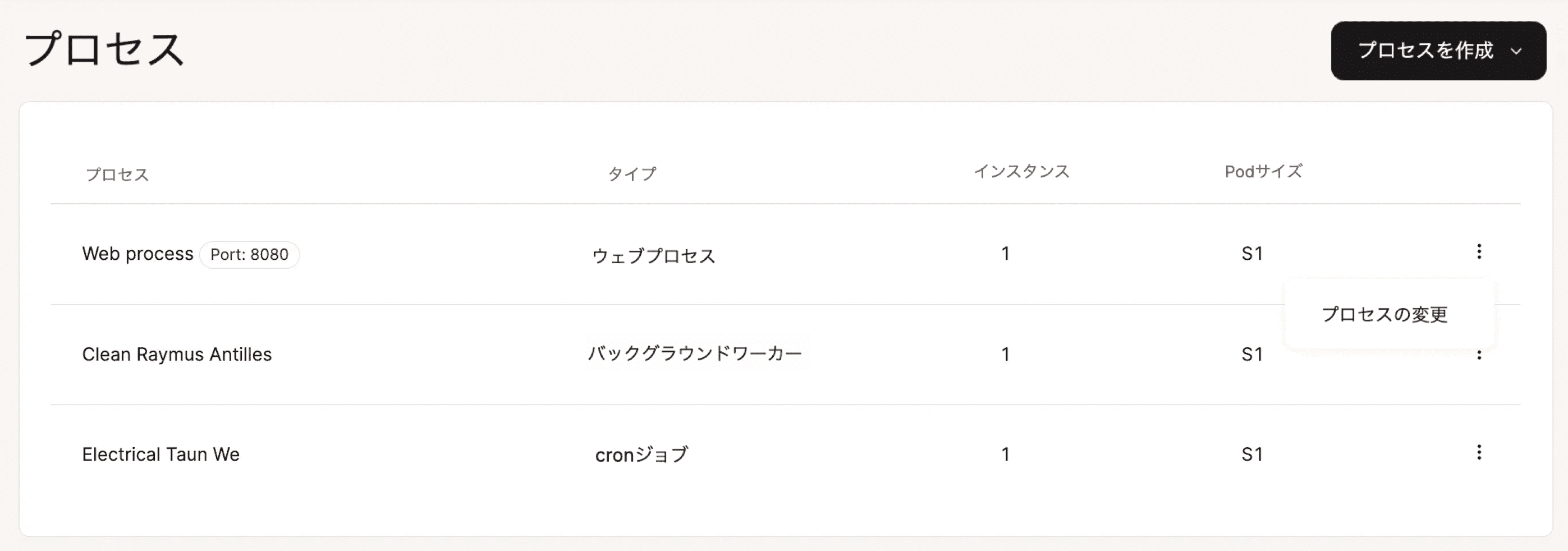Click the Podサイズ column header
1568x551 pixels.
click(1263, 172)
